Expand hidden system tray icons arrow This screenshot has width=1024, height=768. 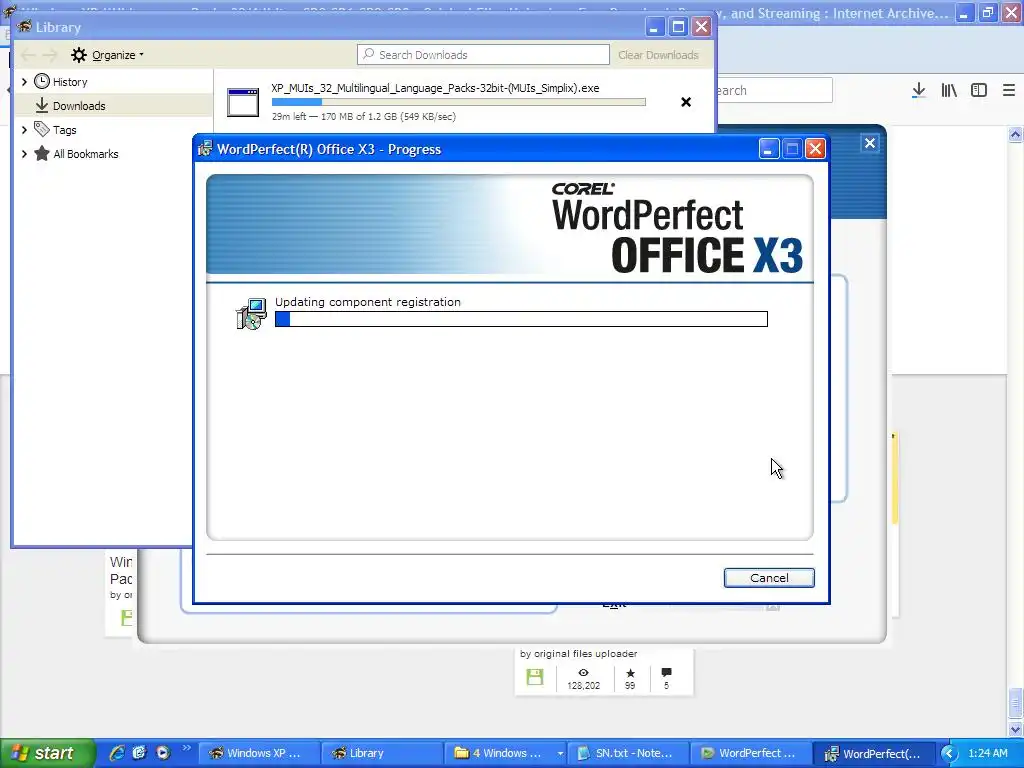[949, 753]
